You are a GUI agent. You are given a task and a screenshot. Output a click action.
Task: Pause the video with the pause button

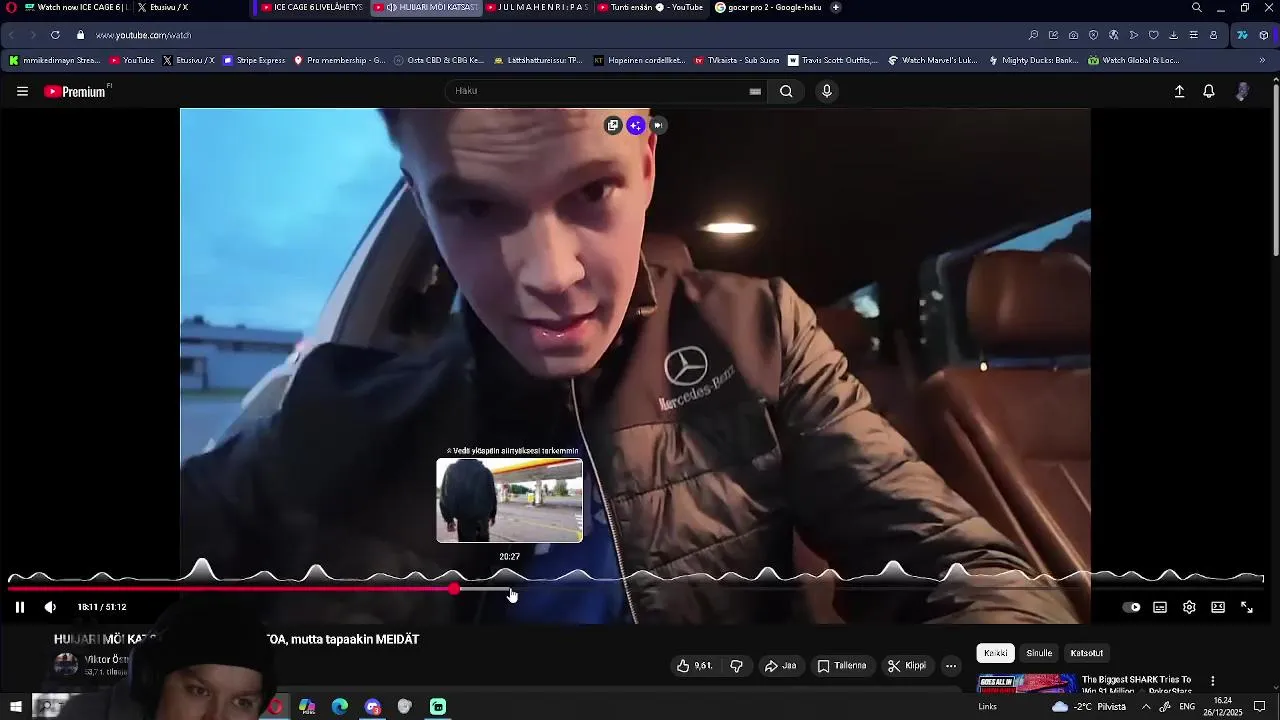pos(19,607)
